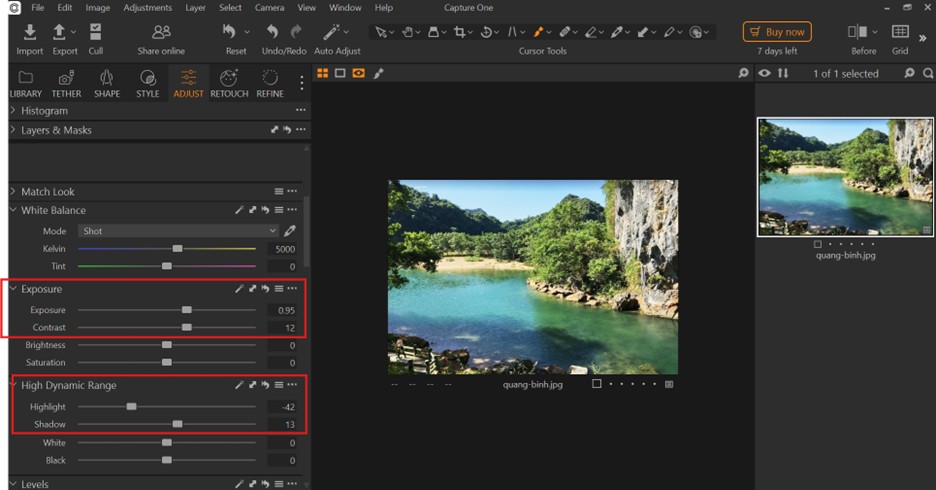
Task: Click the white balance eyedropper picker
Action: [290, 231]
